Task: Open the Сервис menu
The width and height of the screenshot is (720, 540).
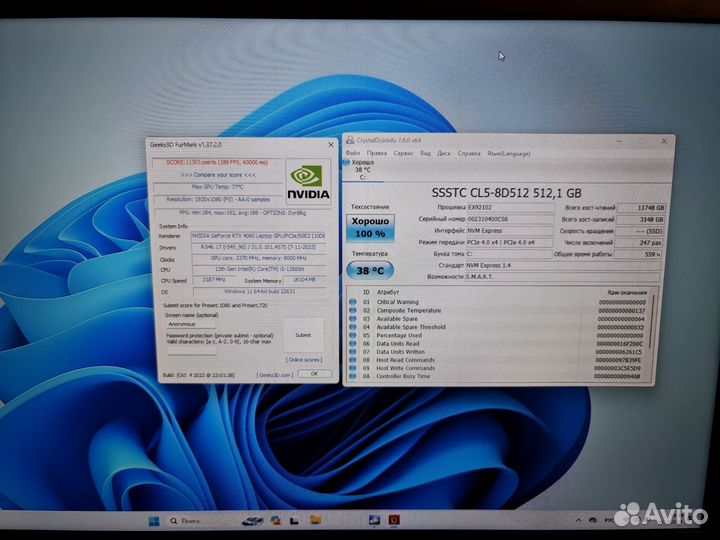Action: pos(403,153)
